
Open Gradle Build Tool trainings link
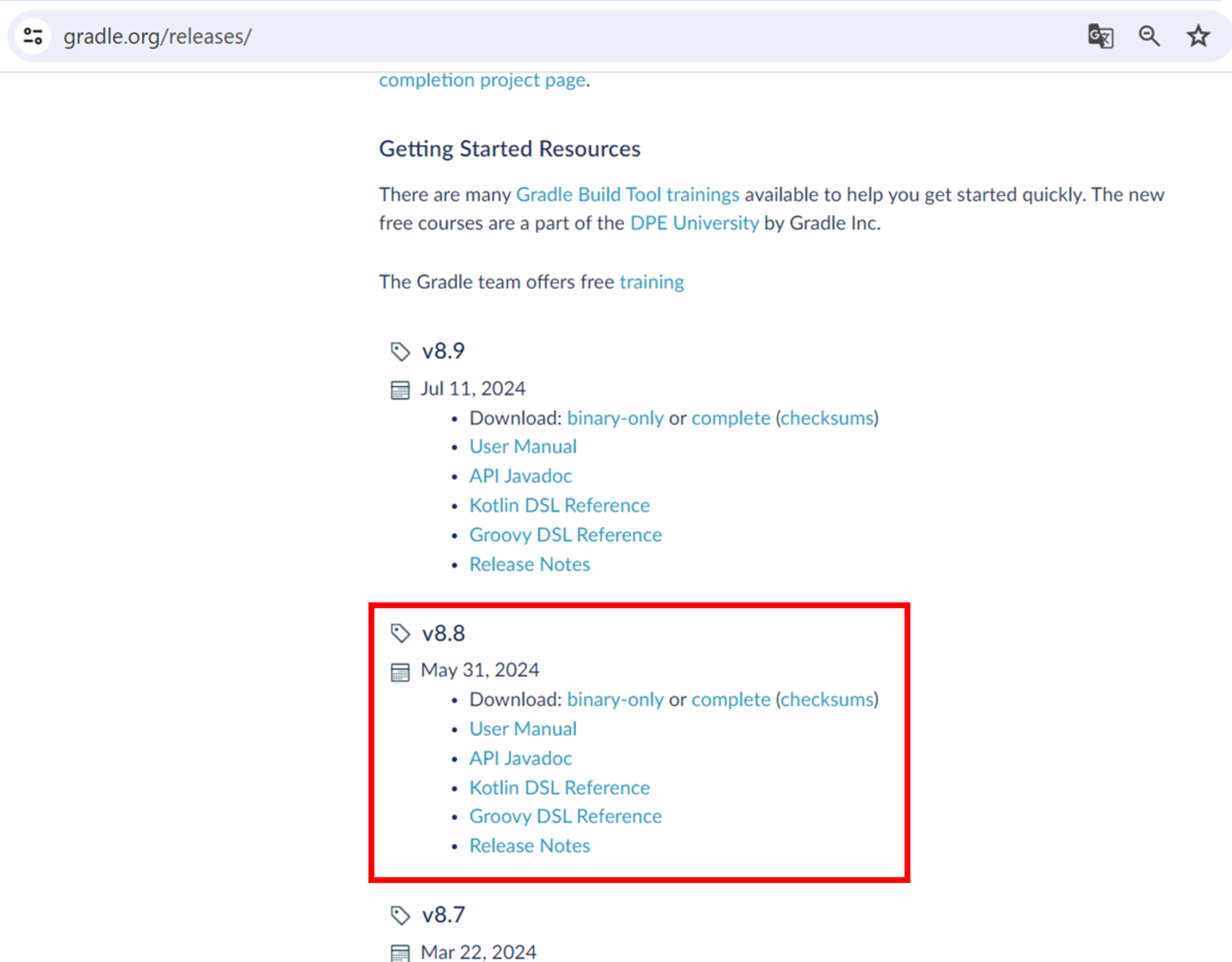[628, 195]
